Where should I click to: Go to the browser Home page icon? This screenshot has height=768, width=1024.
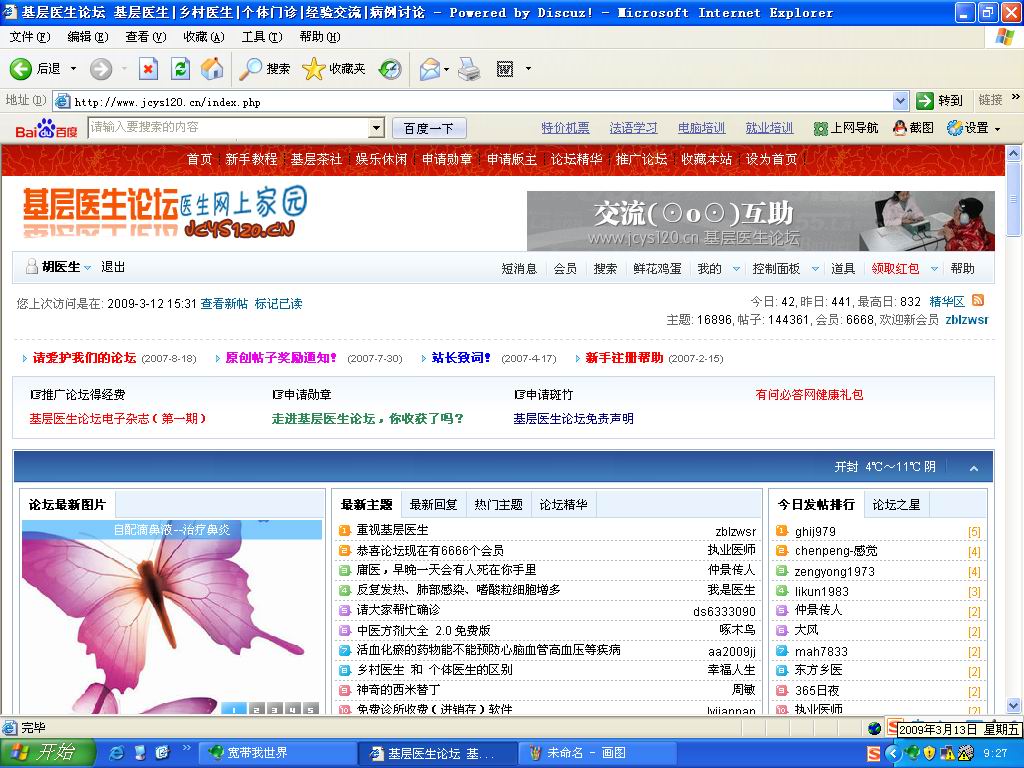[212, 69]
